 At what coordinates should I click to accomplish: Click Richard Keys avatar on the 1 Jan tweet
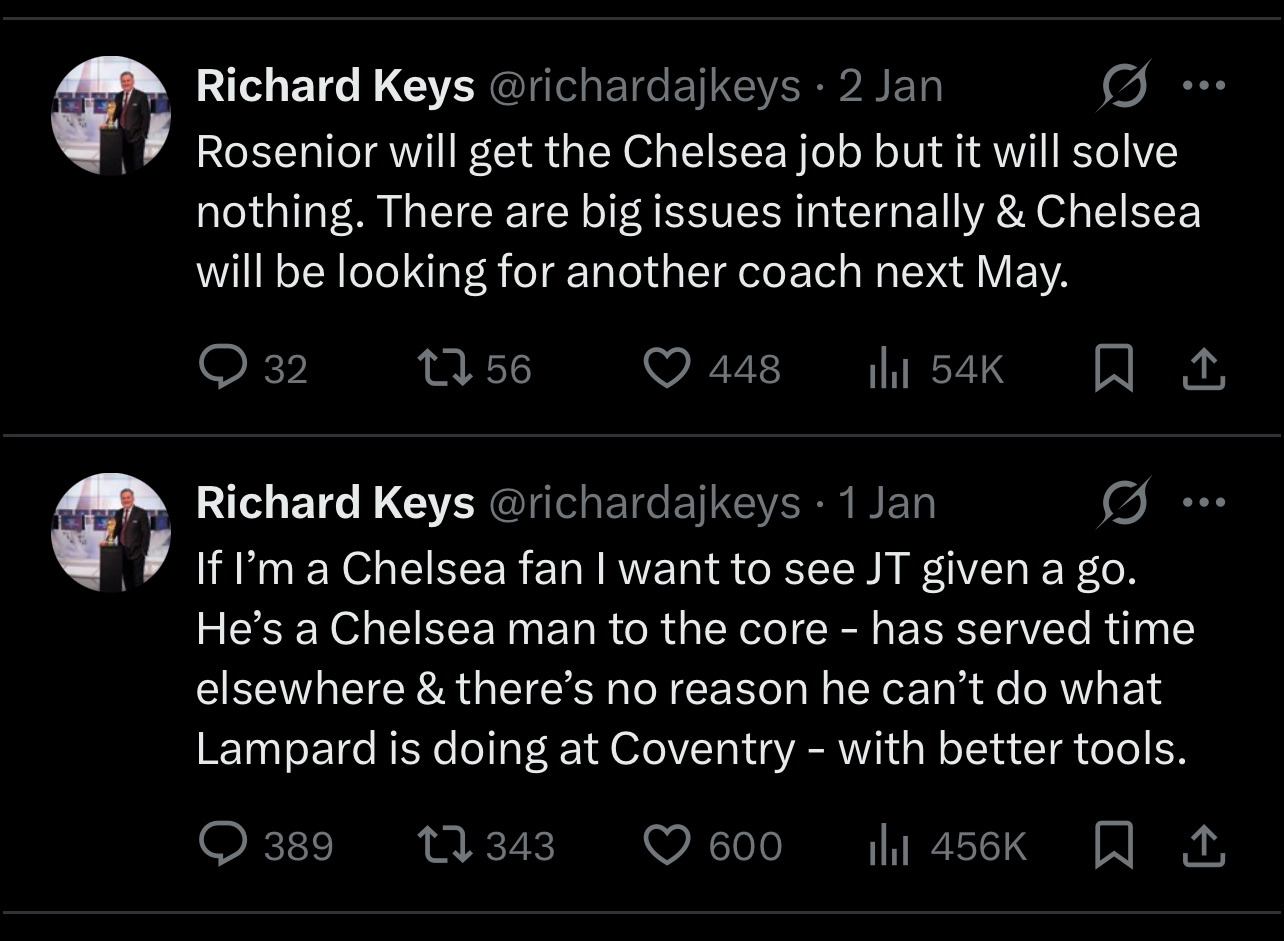pos(111,532)
